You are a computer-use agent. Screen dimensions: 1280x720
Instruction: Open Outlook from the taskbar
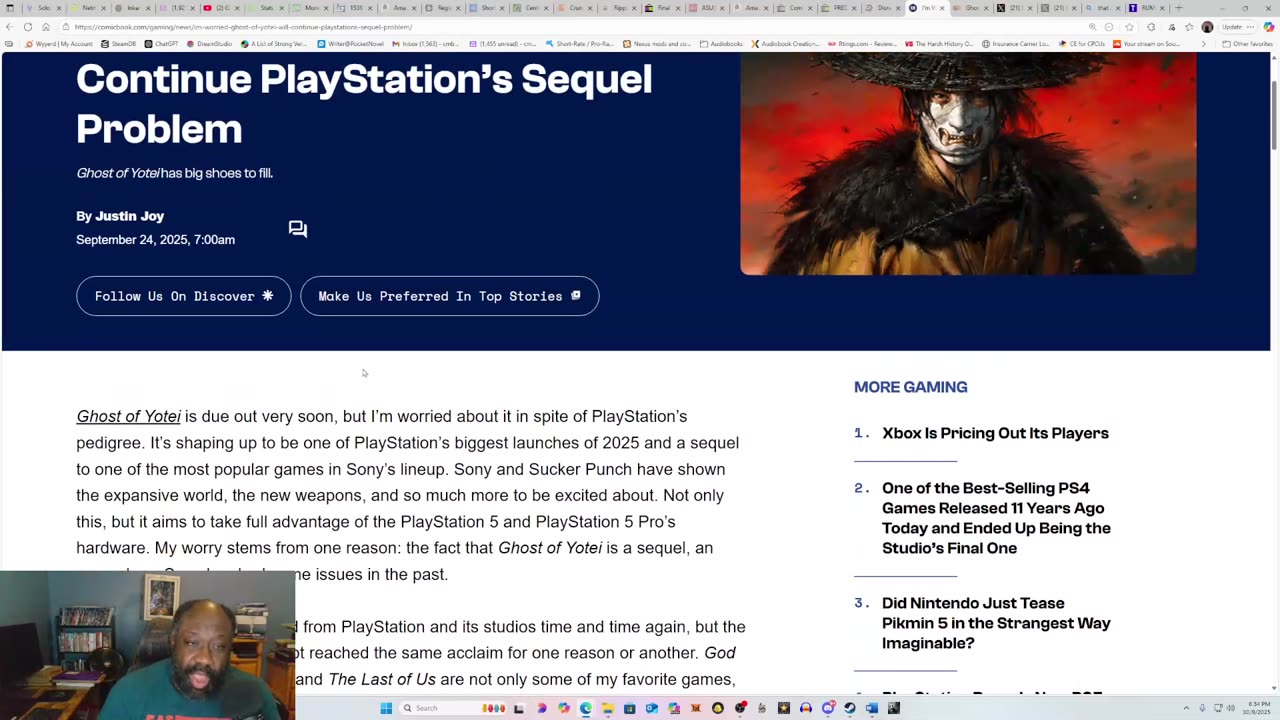coord(652,708)
